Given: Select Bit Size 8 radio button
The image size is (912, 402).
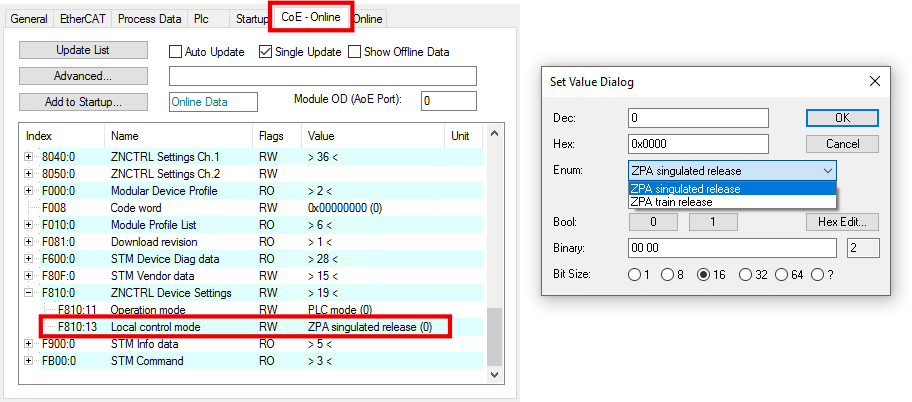Looking at the screenshot, I should pos(668,275).
